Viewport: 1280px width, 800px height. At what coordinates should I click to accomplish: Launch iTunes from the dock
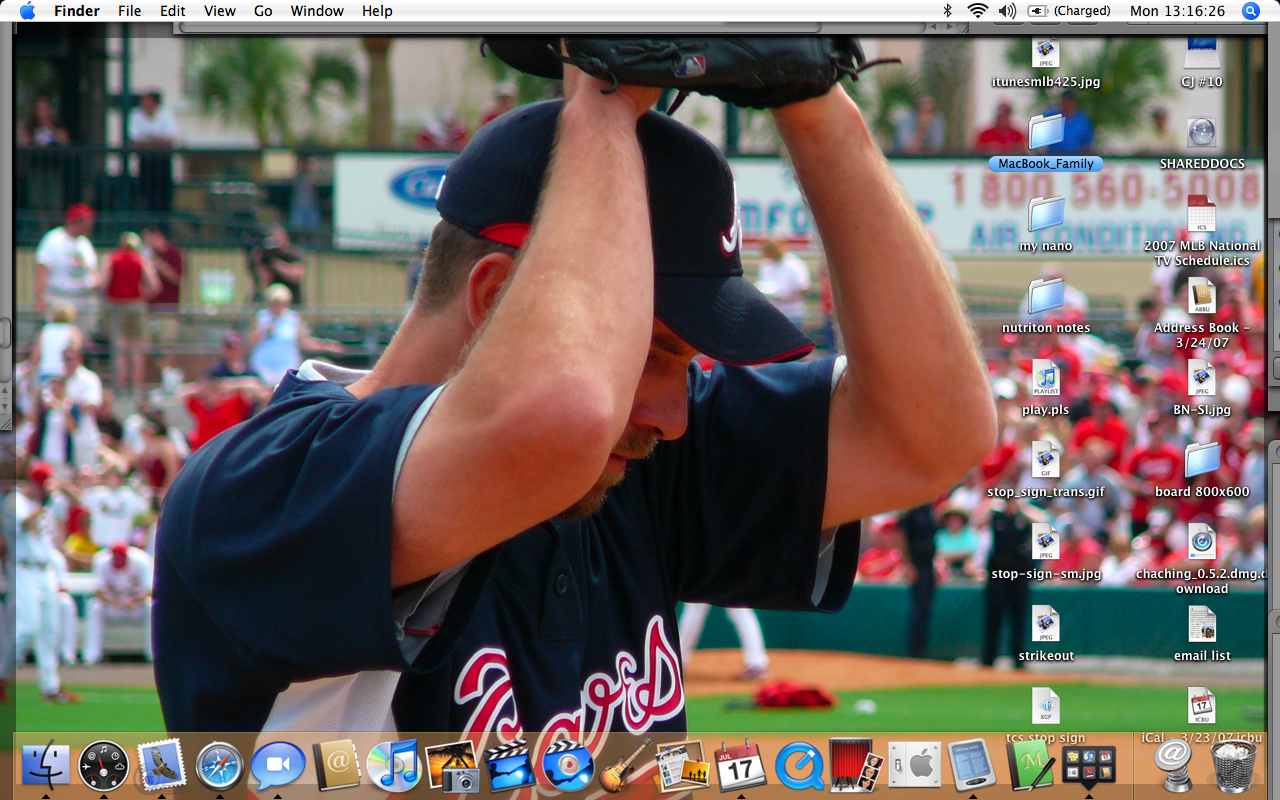tap(393, 766)
